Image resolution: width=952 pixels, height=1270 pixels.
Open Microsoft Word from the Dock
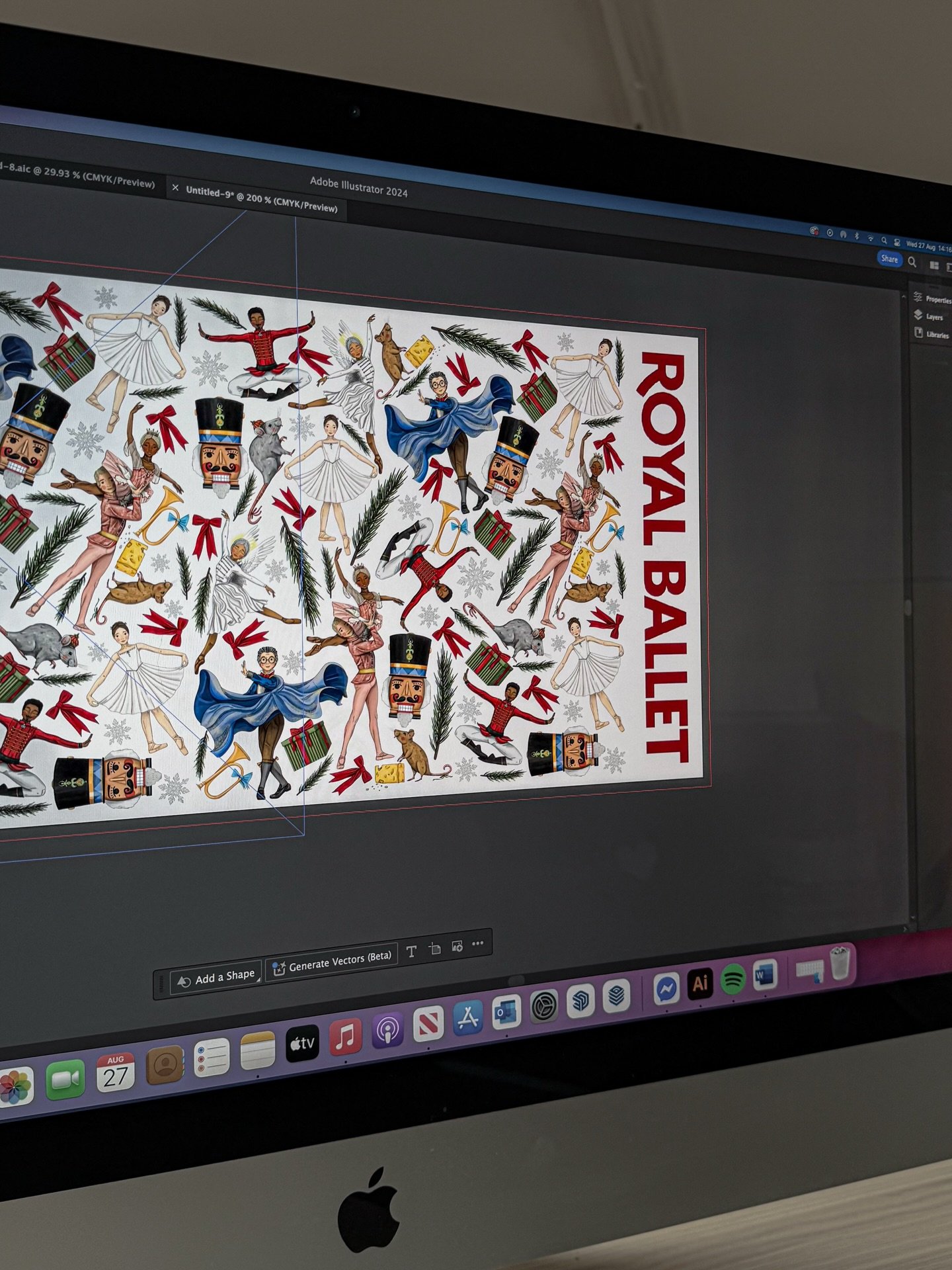(764, 974)
